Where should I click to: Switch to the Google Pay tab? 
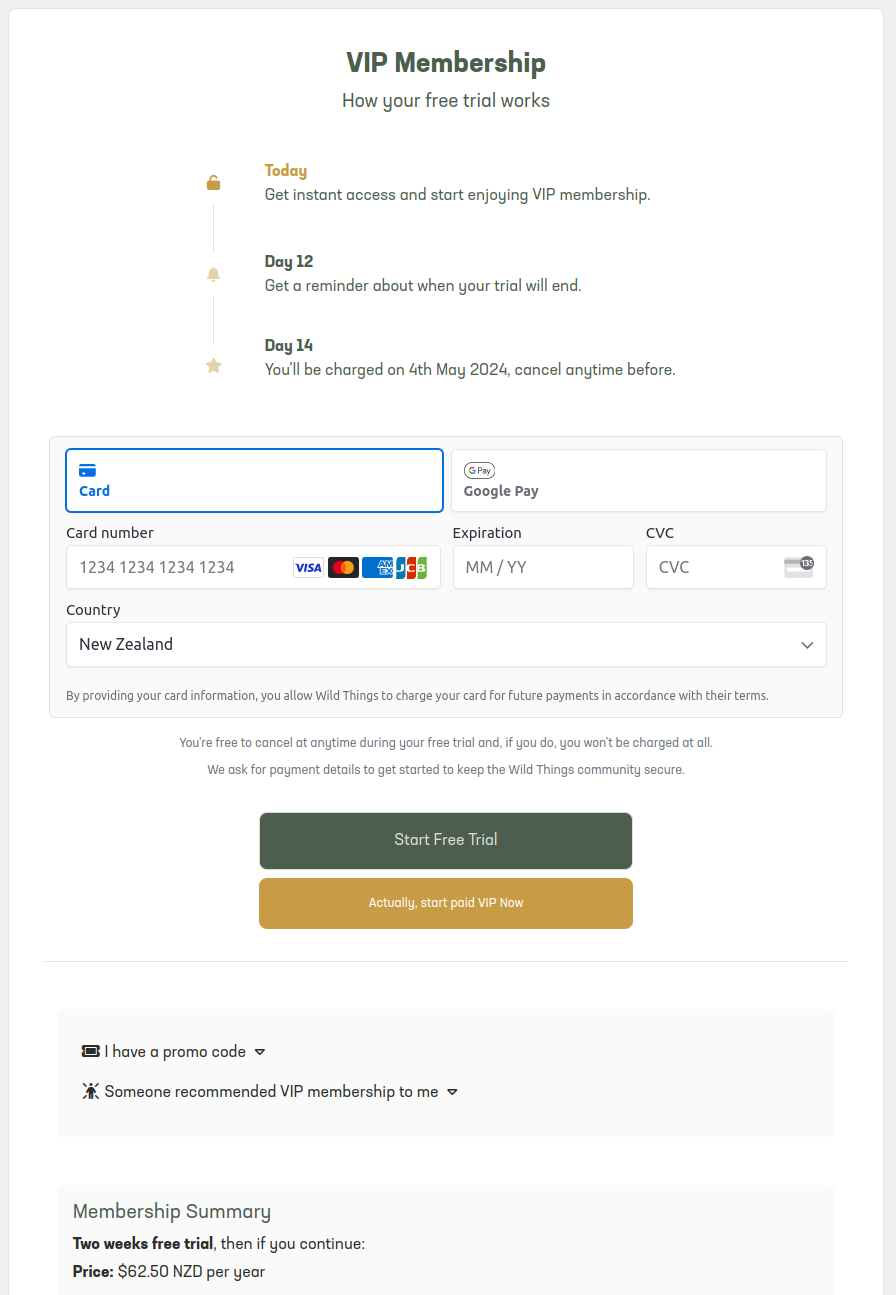point(639,480)
